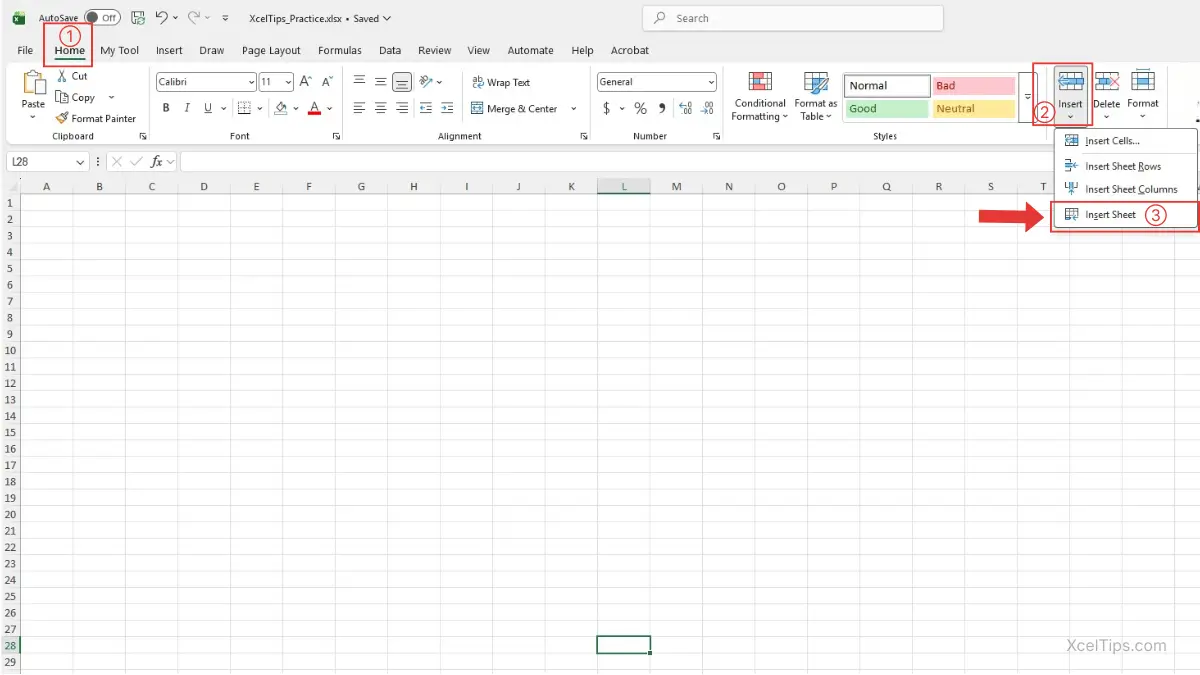Switch to the Page Layout tab

271,50
